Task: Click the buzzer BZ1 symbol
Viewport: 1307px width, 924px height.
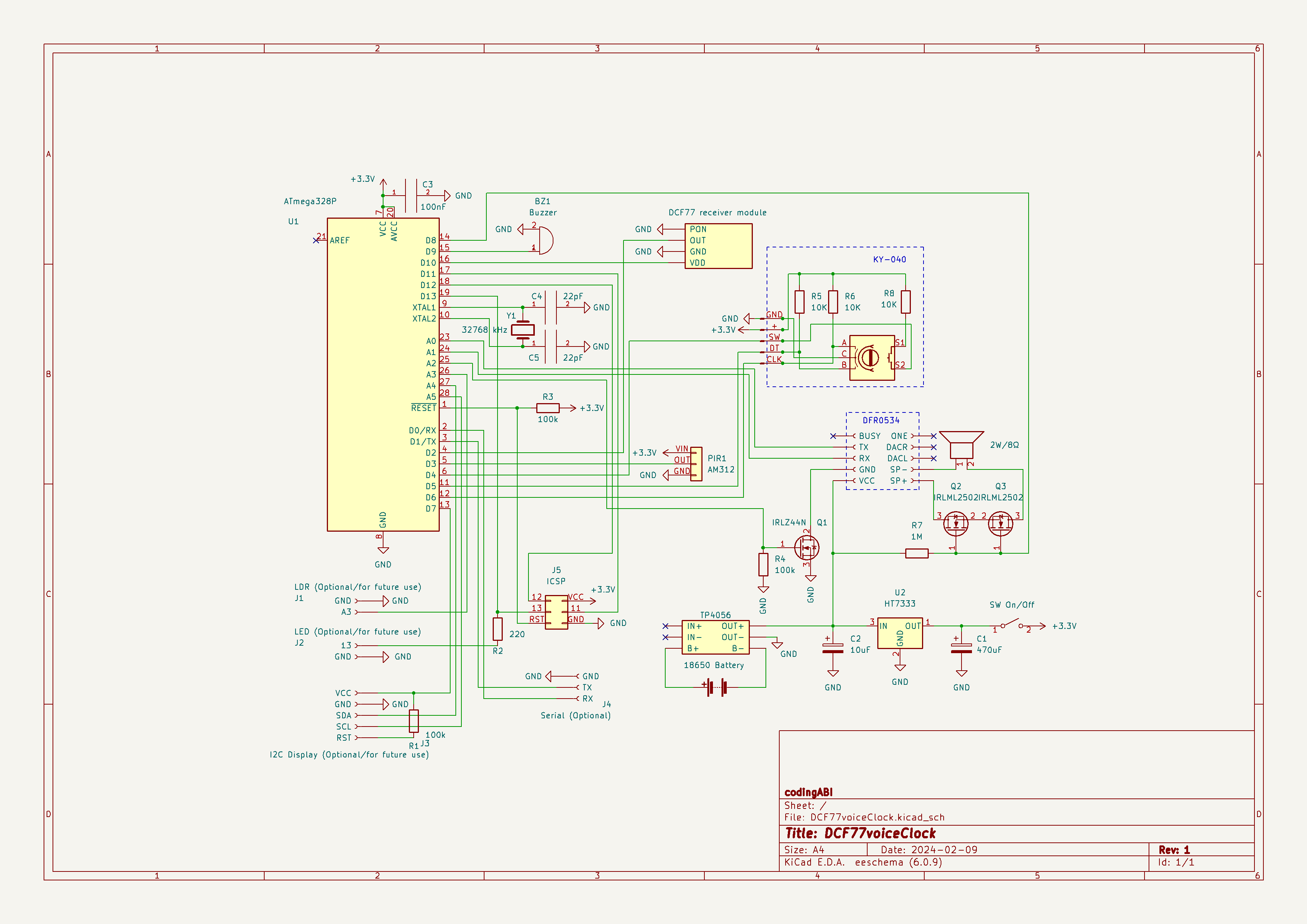Action: tap(545, 240)
